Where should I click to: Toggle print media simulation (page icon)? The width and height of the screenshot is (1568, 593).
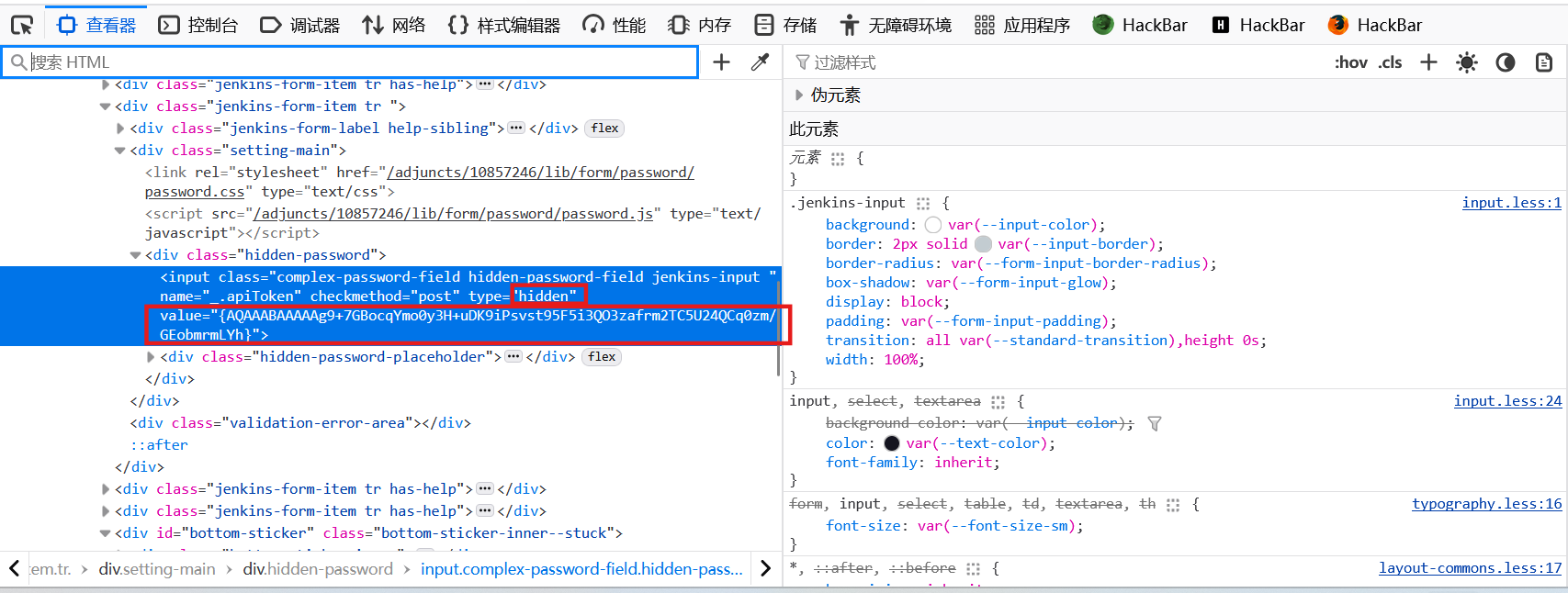click(x=1544, y=62)
